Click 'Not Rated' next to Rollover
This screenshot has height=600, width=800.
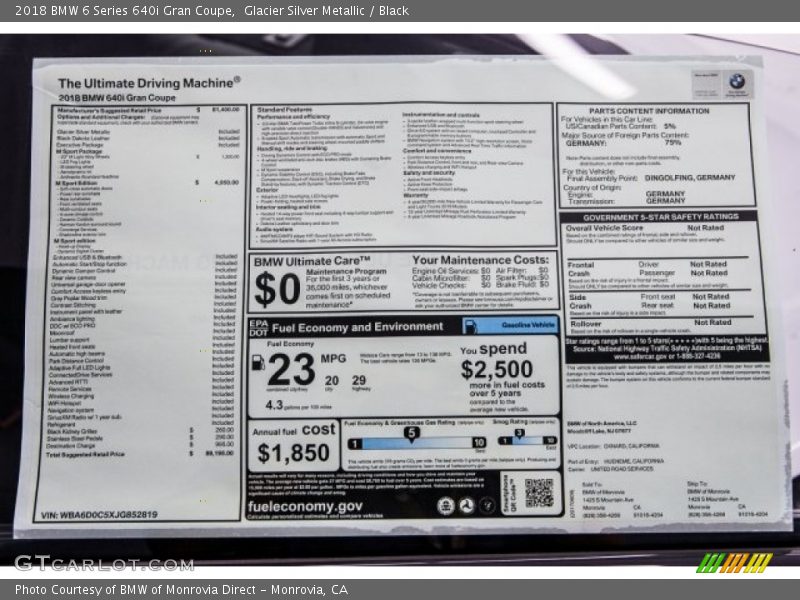pyautogui.click(x=713, y=322)
